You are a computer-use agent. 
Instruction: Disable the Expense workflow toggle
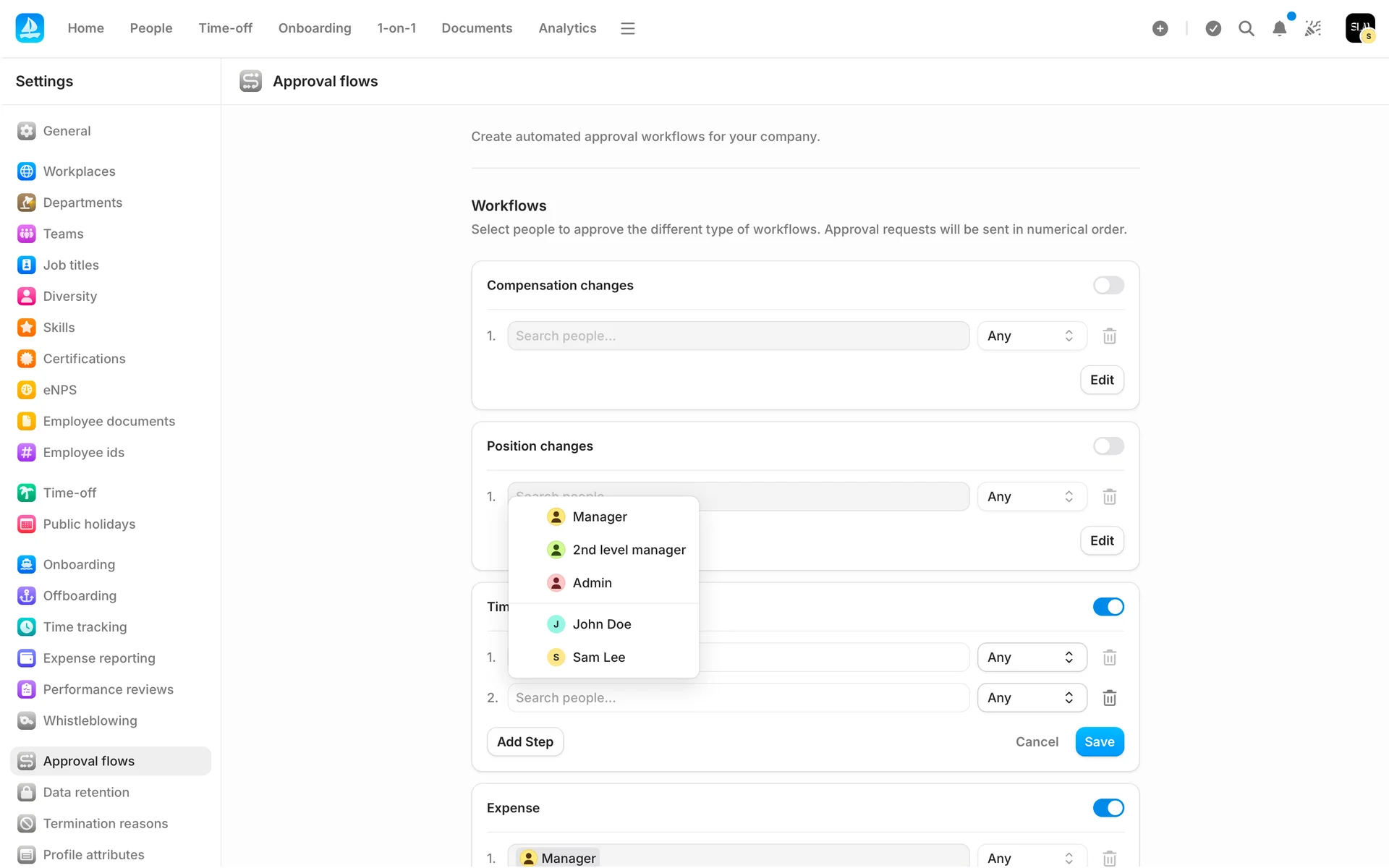tap(1108, 807)
